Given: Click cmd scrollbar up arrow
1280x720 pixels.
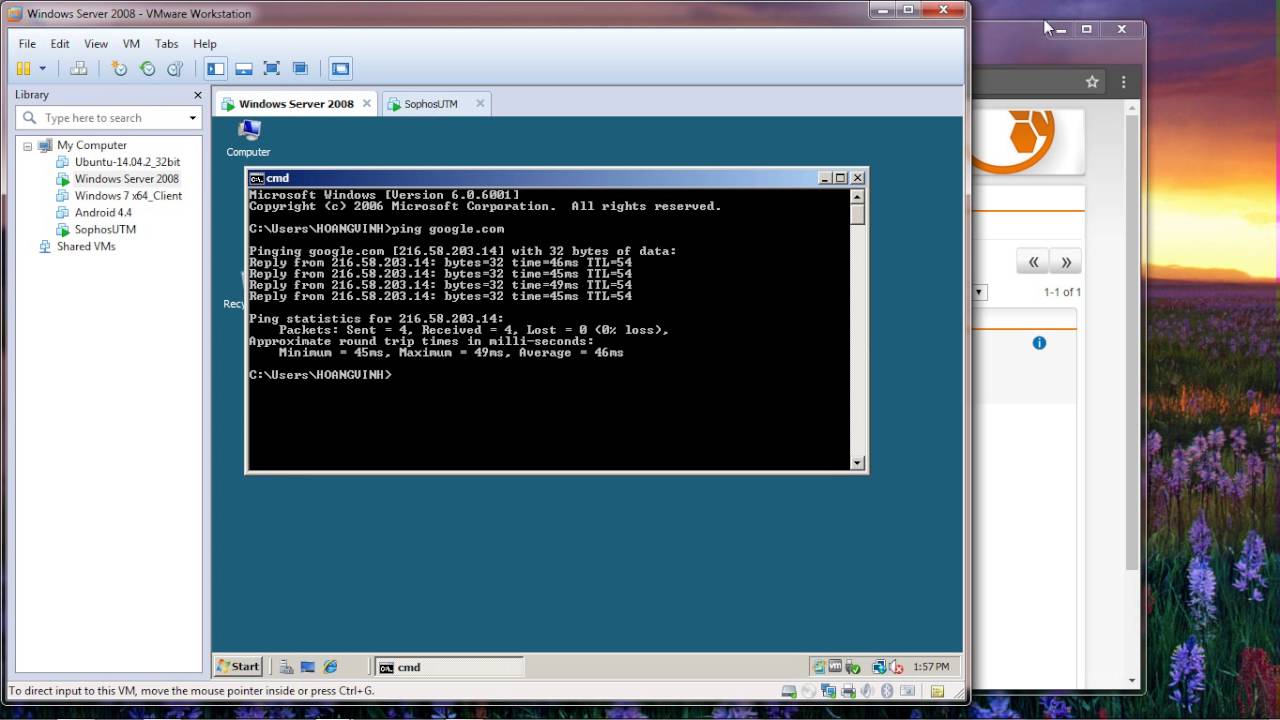Looking at the screenshot, I should [858, 195].
